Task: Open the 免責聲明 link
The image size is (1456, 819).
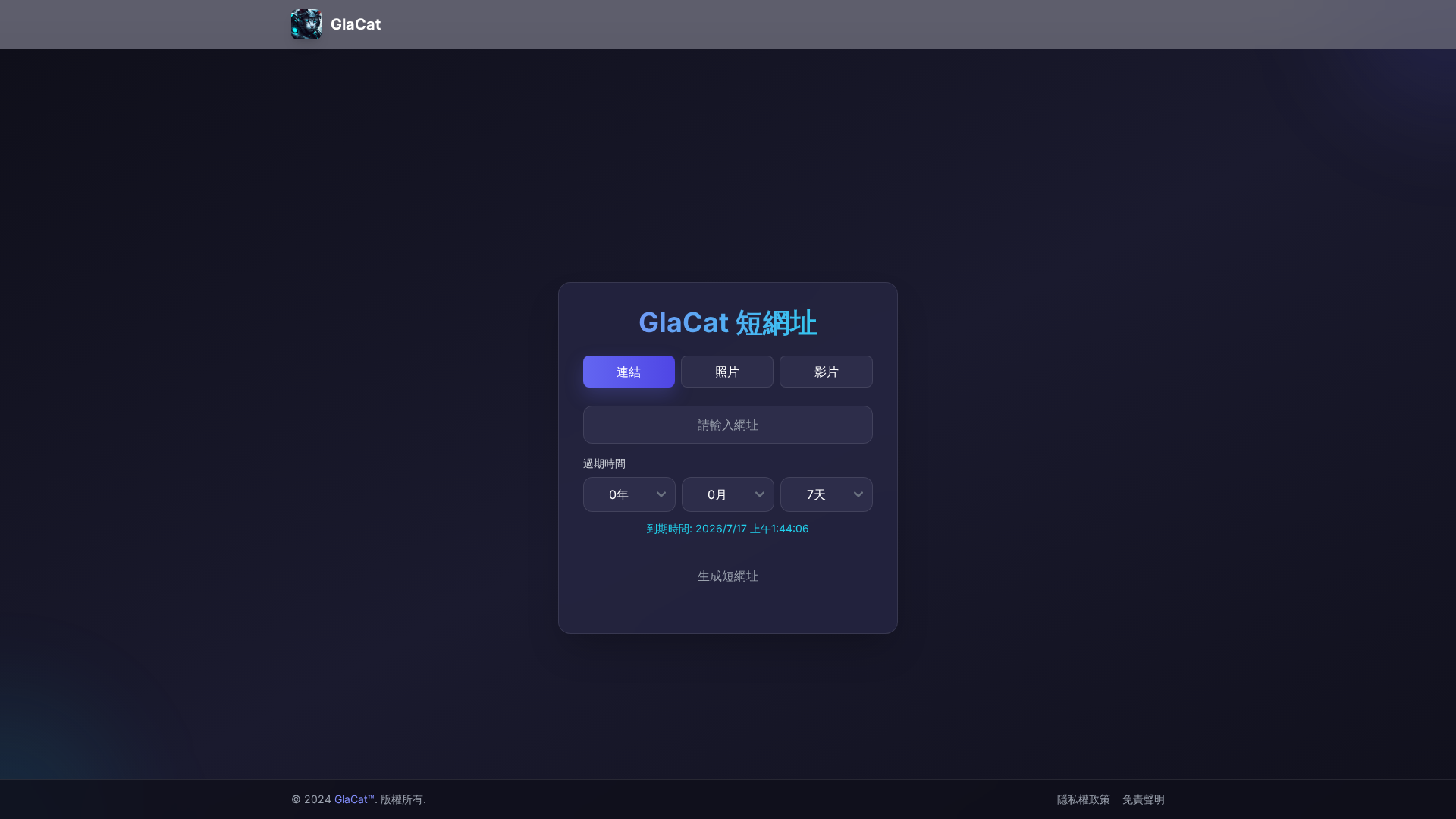Action: [x=1144, y=799]
